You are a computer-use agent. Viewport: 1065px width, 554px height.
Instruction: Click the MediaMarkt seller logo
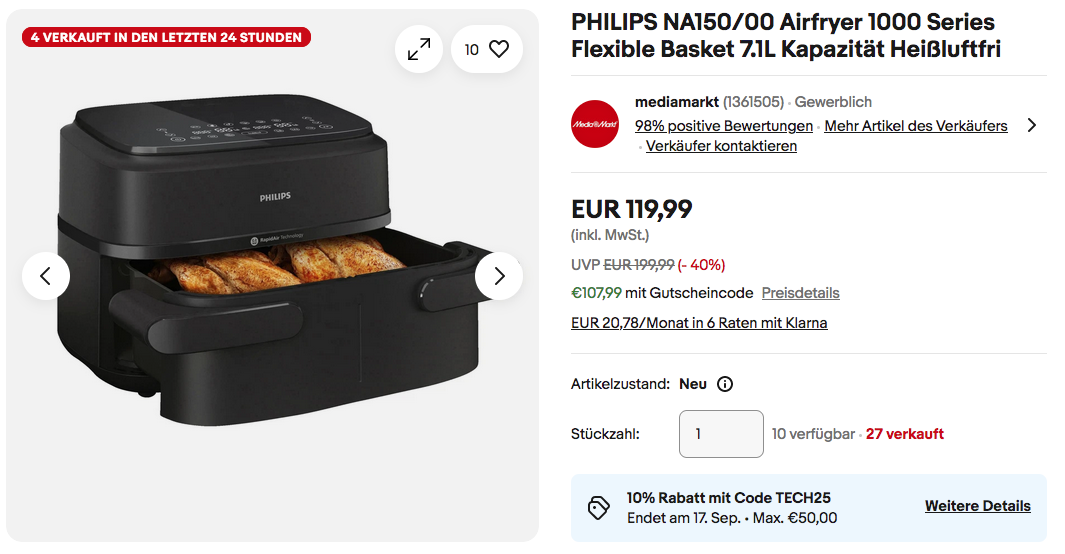click(x=595, y=124)
